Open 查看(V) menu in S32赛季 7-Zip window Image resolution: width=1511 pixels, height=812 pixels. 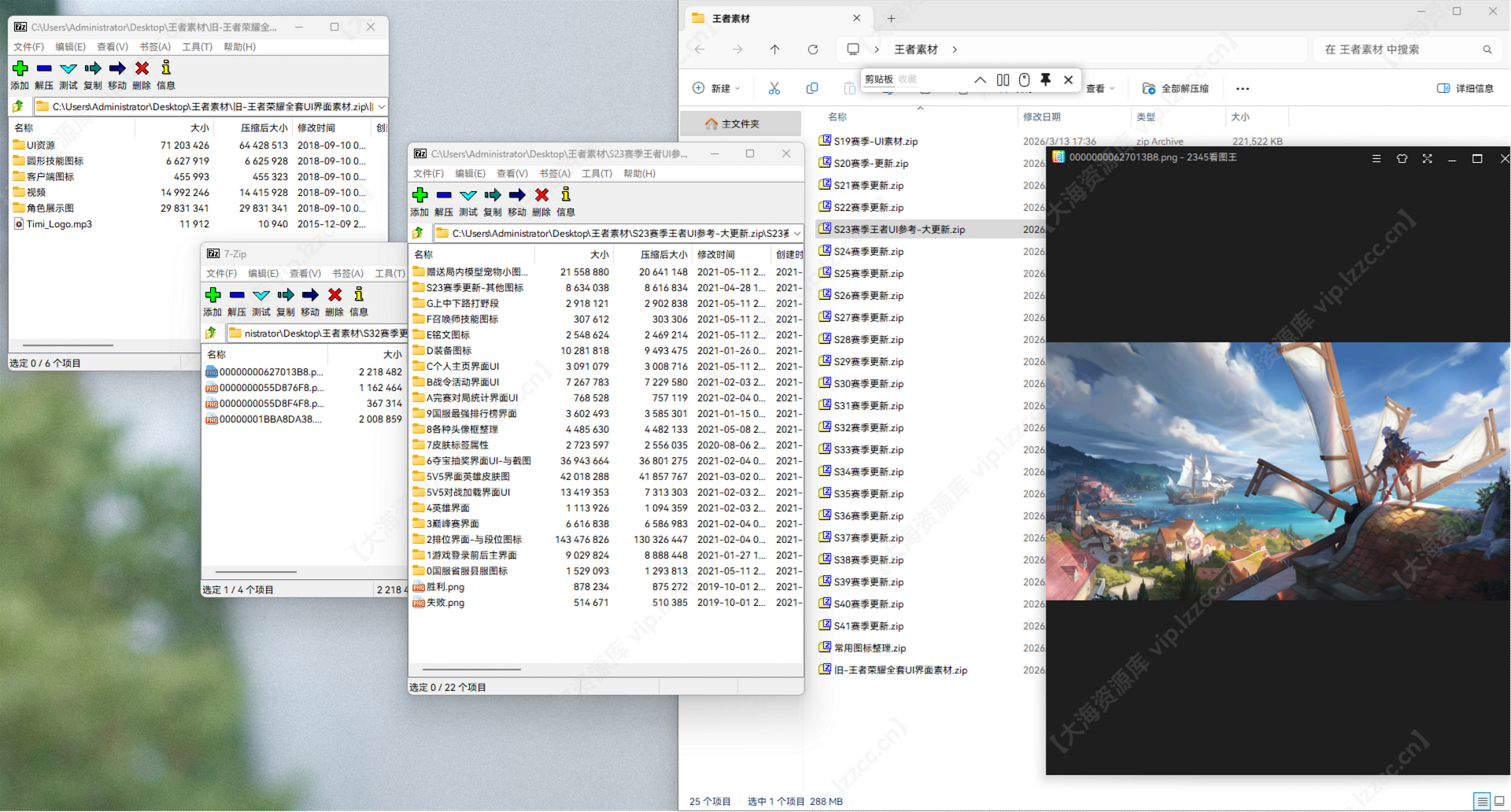click(305, 273)
